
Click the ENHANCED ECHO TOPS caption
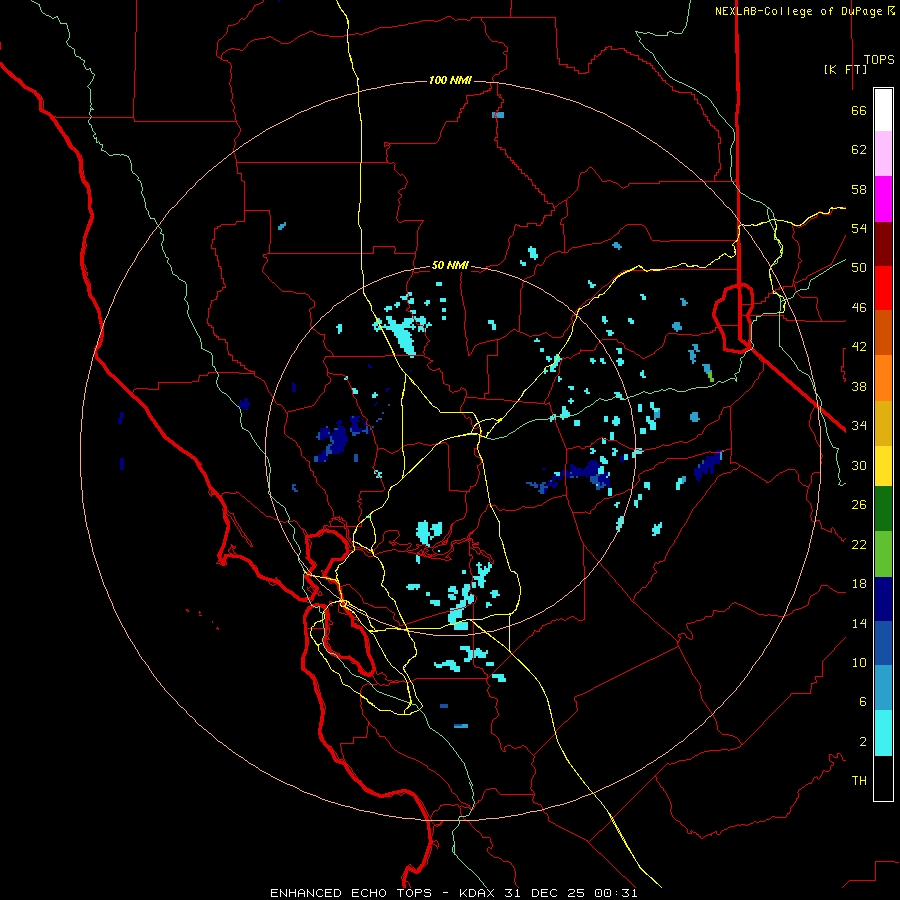[x=351, y=893]
